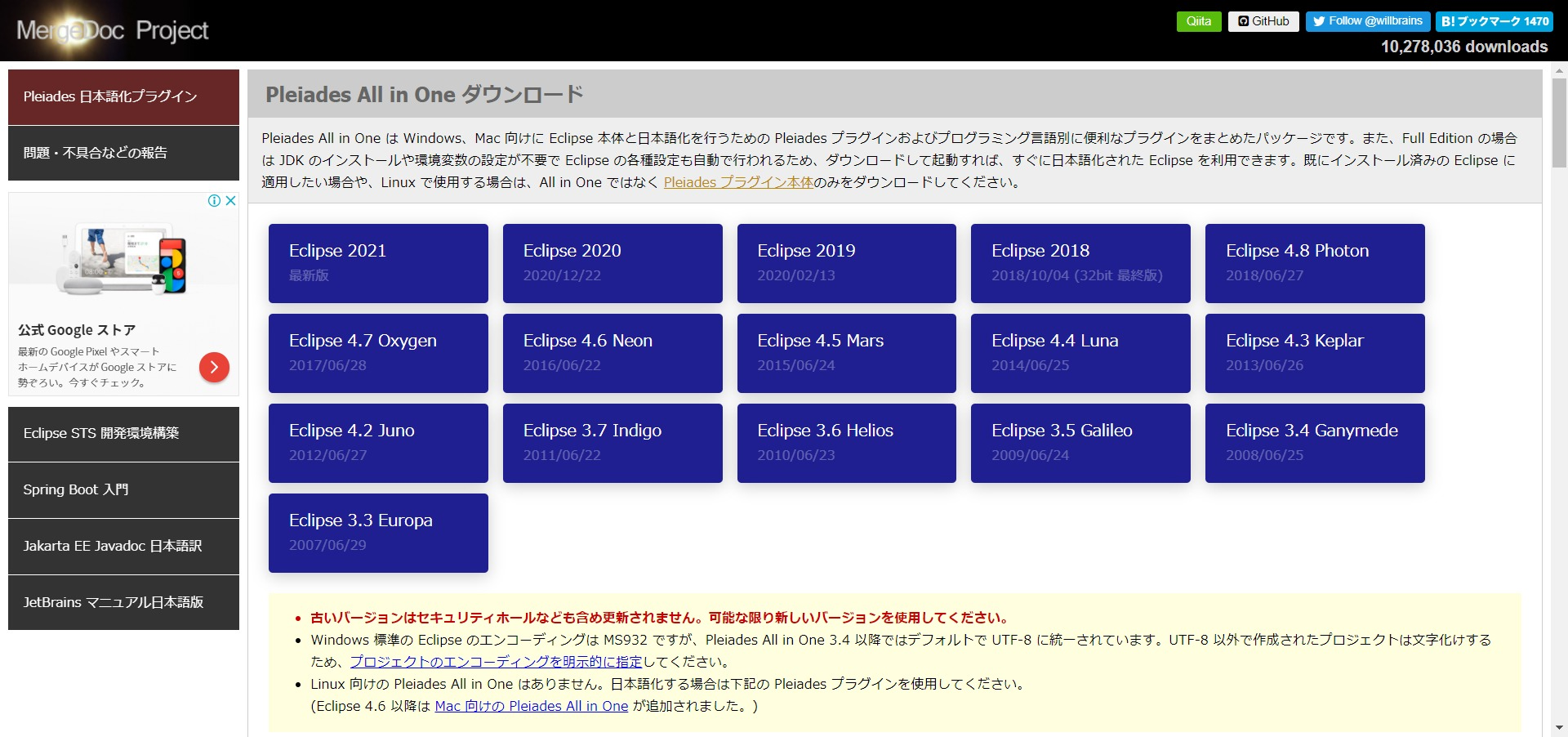This screenshot has height=737, width=1568.
Task: Click the Pleiades All in One ダウンロード heading
Action: click(425, 95)
